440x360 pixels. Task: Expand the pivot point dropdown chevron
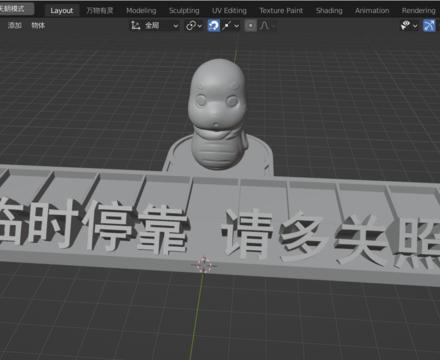click(200, 26)
